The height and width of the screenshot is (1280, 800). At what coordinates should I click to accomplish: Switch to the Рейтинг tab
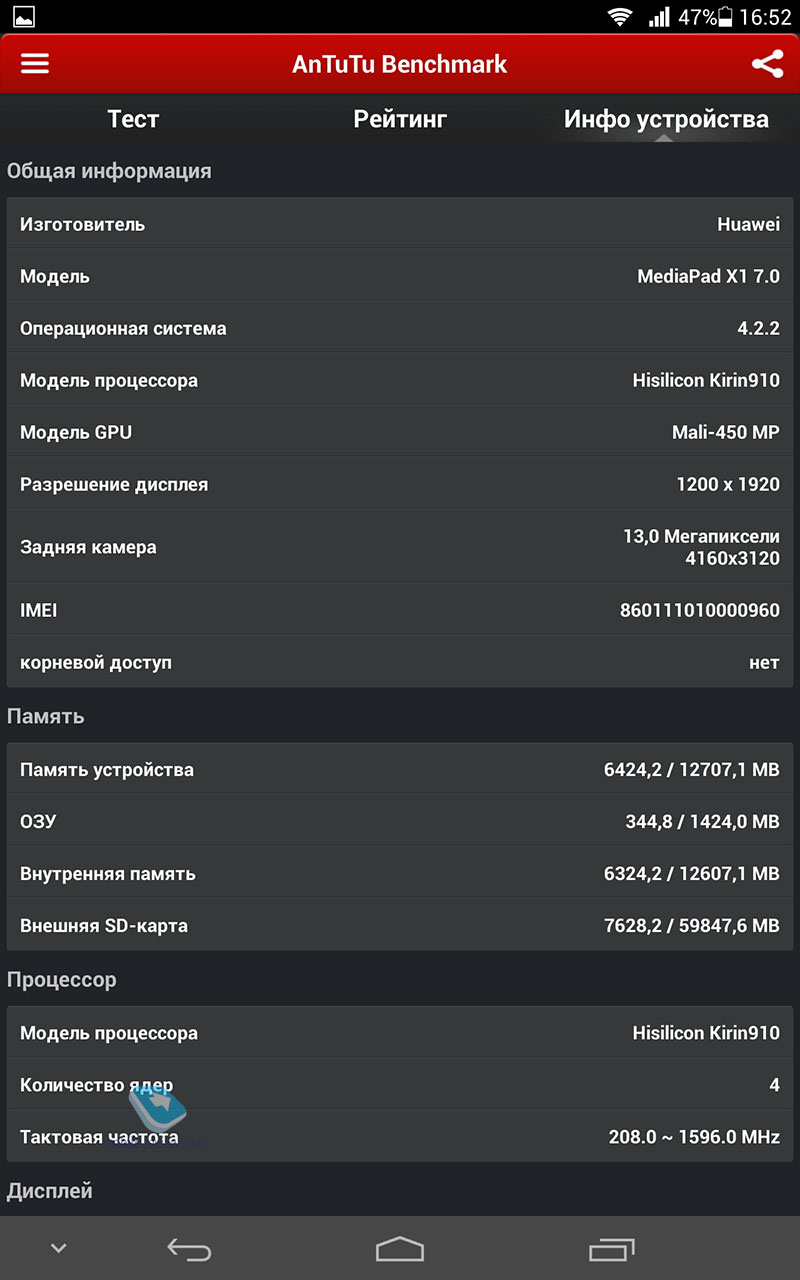click(400, 119)
